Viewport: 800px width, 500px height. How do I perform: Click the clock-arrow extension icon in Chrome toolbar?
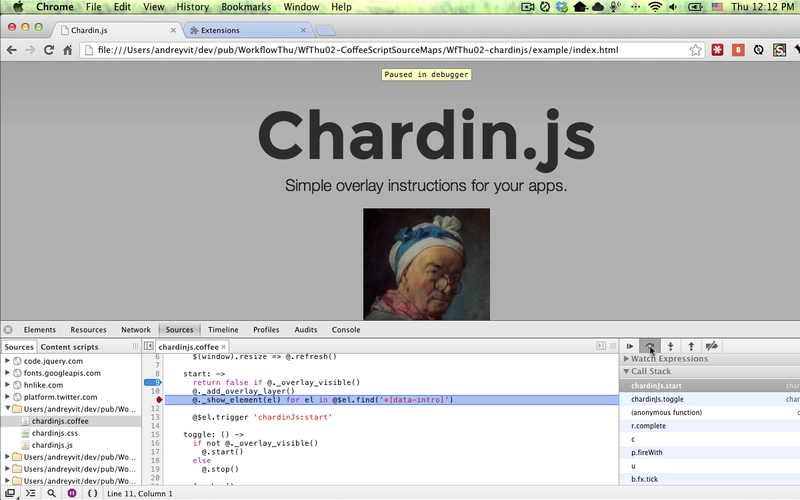pos(759,50)
